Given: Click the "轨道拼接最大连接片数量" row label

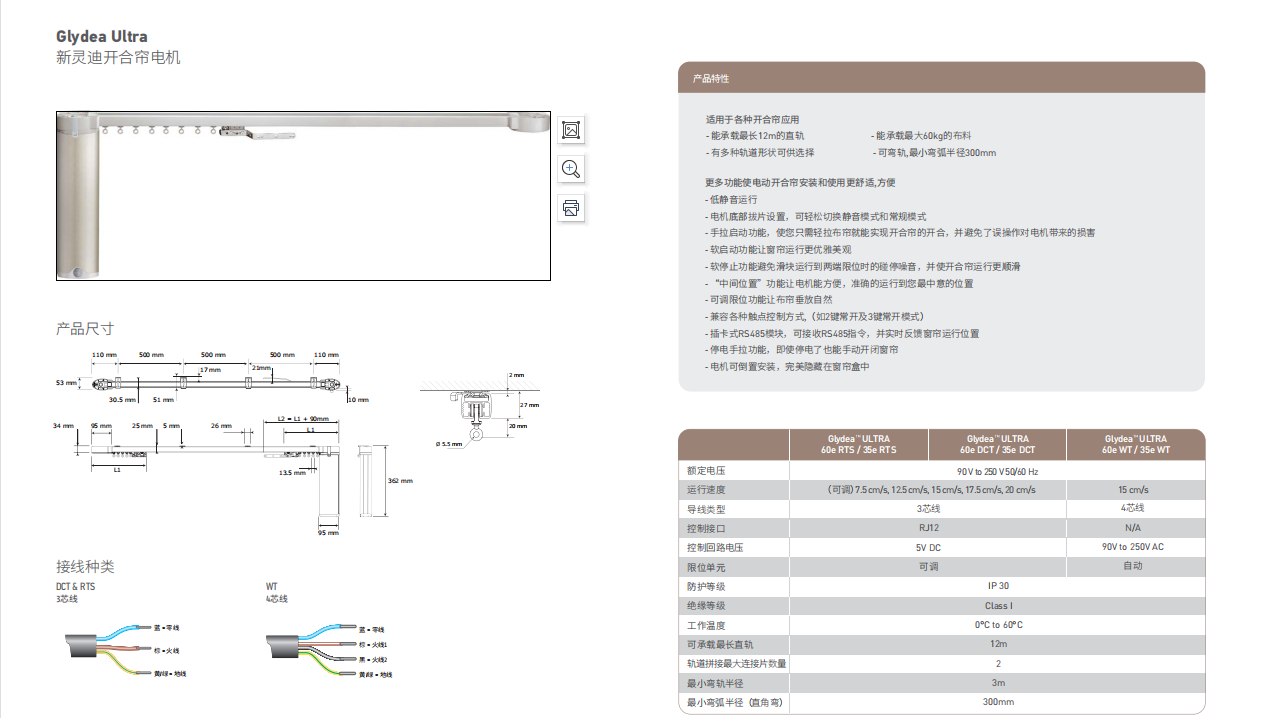Looking at the screenshot, I should [x=737, y=664].
